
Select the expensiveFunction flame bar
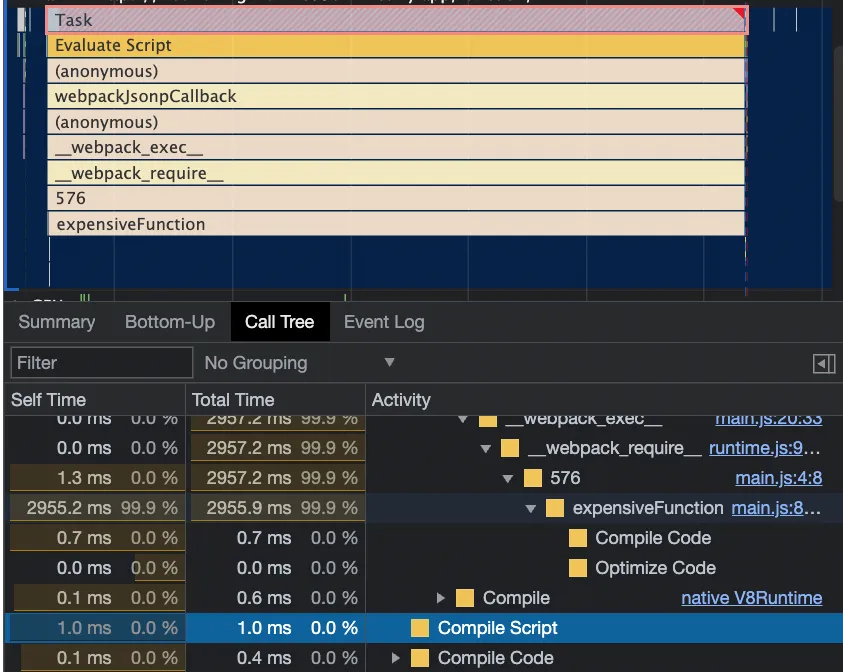396,224
